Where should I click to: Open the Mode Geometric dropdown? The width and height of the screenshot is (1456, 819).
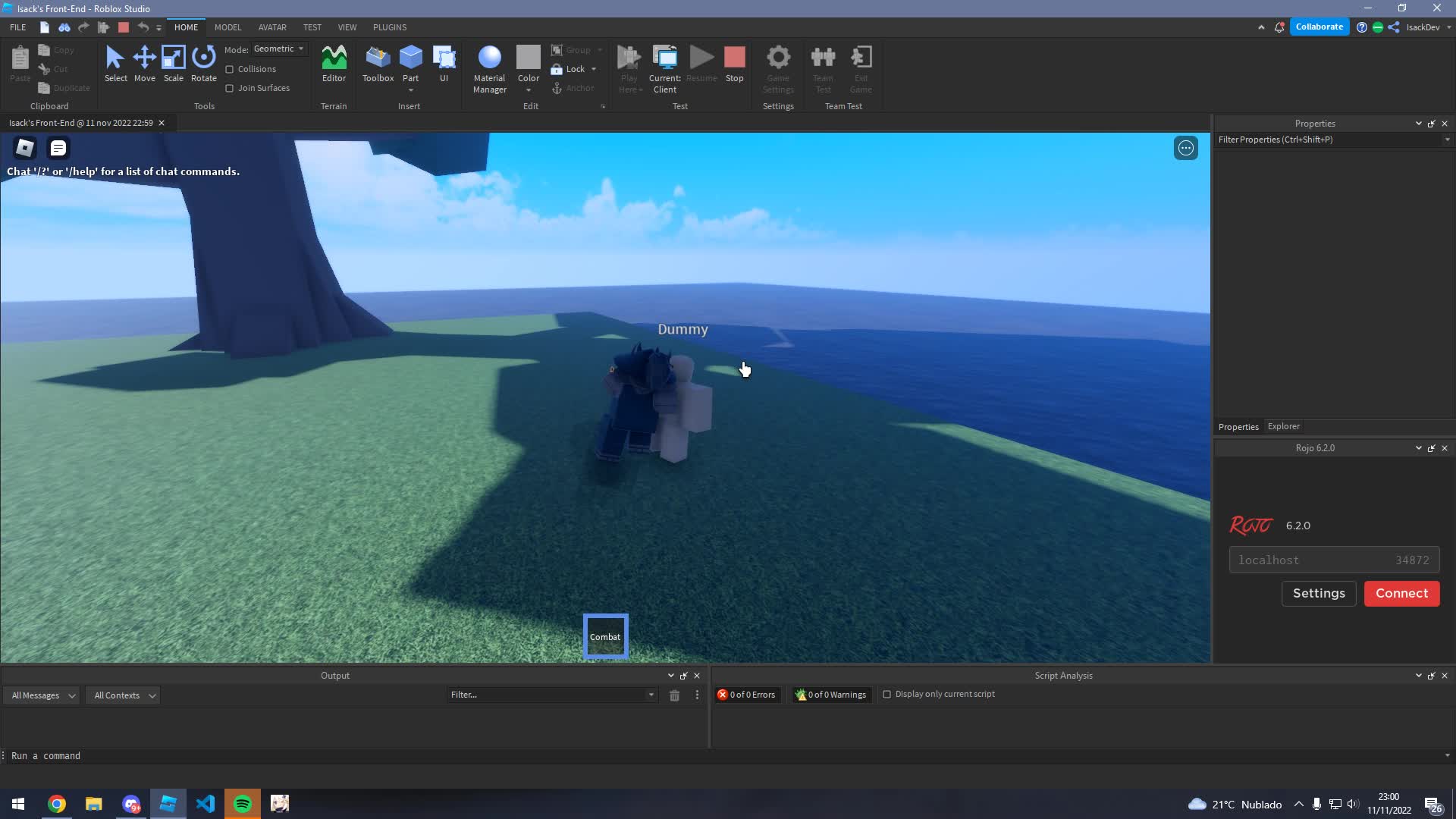pos(279,49)
